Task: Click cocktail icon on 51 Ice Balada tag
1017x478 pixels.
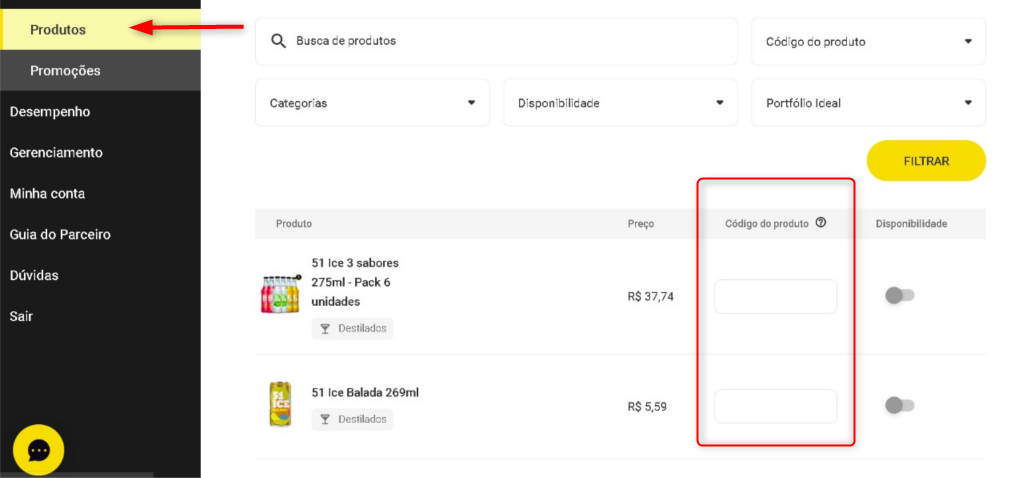Action: click(x=325, y=419)
